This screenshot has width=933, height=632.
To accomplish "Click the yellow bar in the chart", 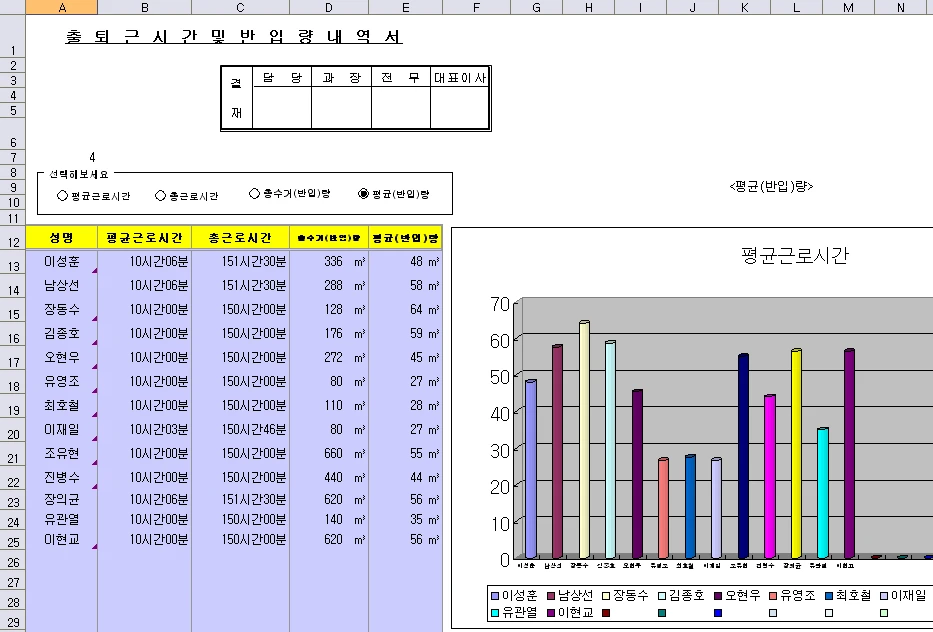I will point(796,453).
